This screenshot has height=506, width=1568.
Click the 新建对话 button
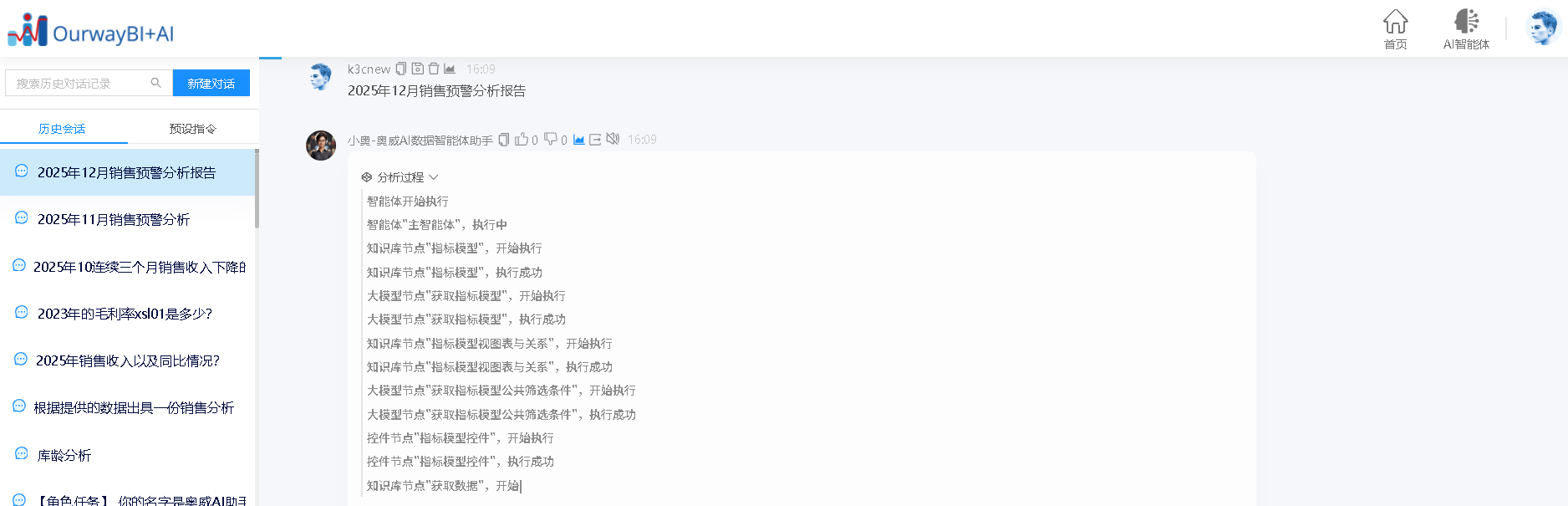click(x=211, y=83)
